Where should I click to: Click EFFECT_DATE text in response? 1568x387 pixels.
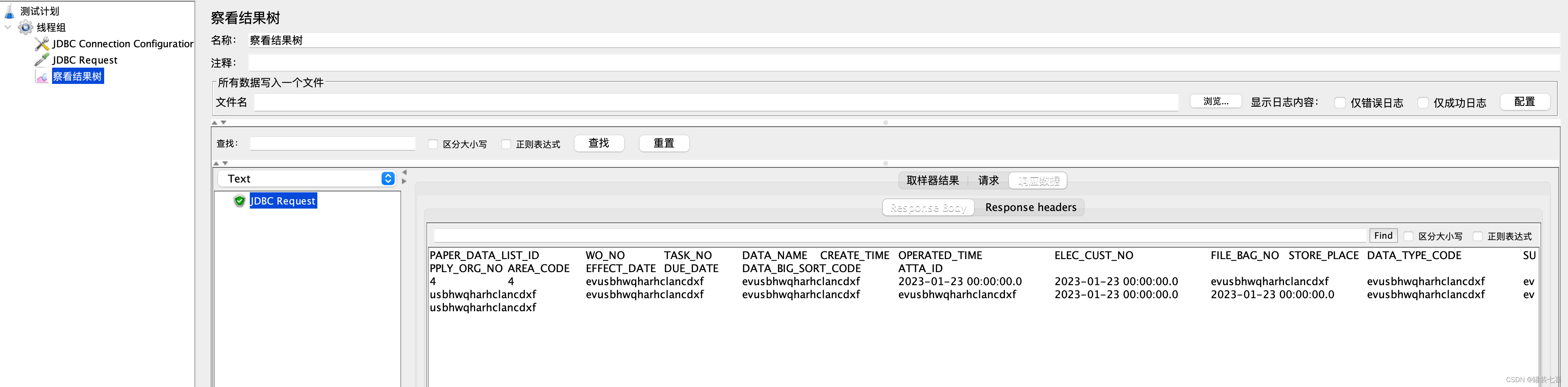click(x=621, y=268)
